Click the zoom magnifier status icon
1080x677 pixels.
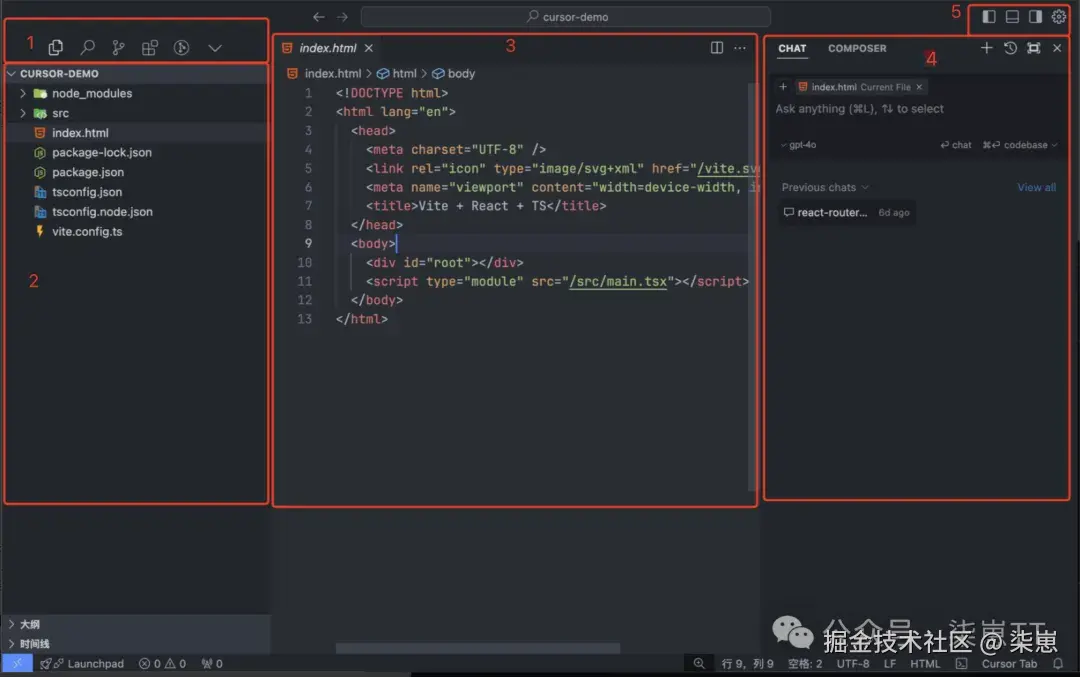point(699,663)
